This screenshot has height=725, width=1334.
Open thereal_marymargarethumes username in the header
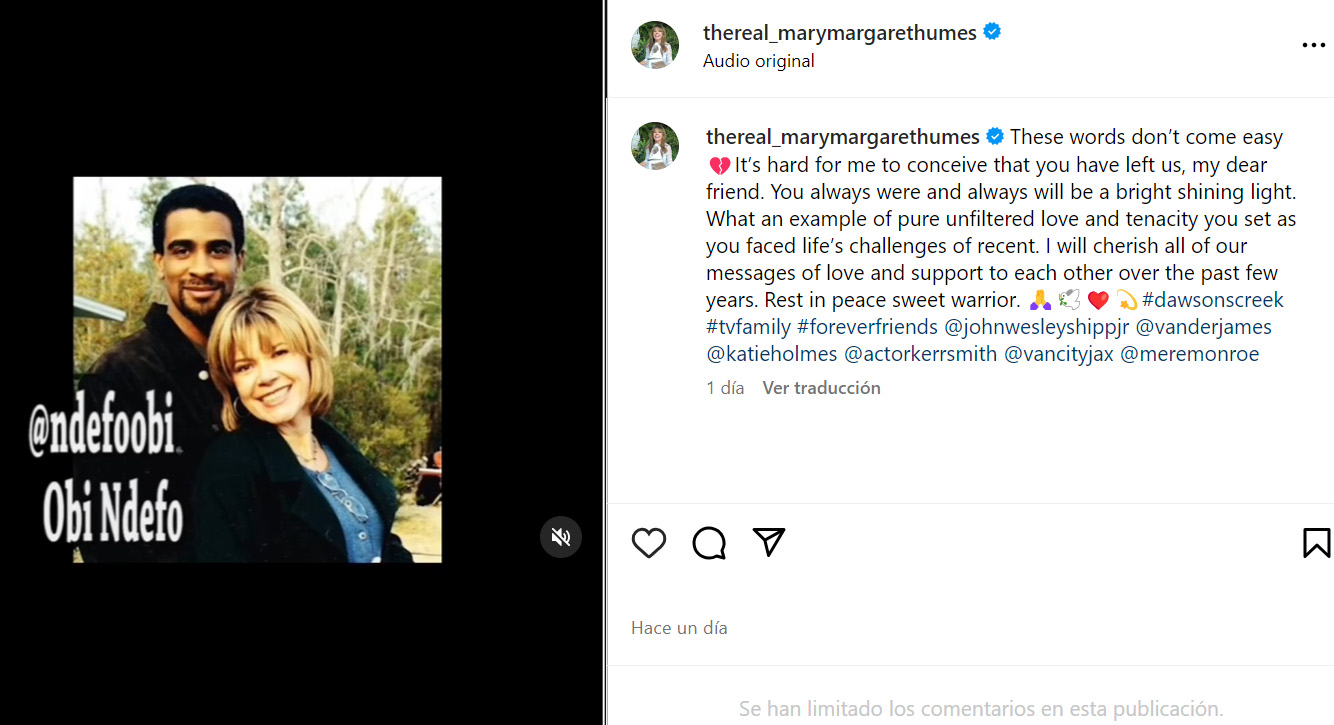click(839, 33)
